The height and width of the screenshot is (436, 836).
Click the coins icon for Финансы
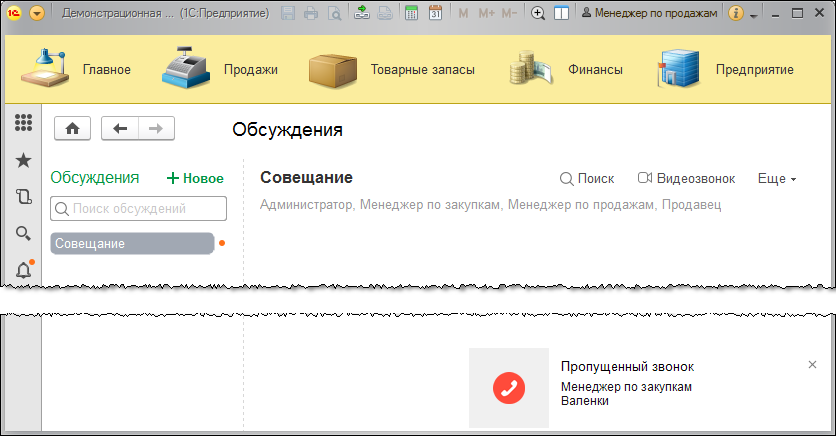[x=530, y=68]
